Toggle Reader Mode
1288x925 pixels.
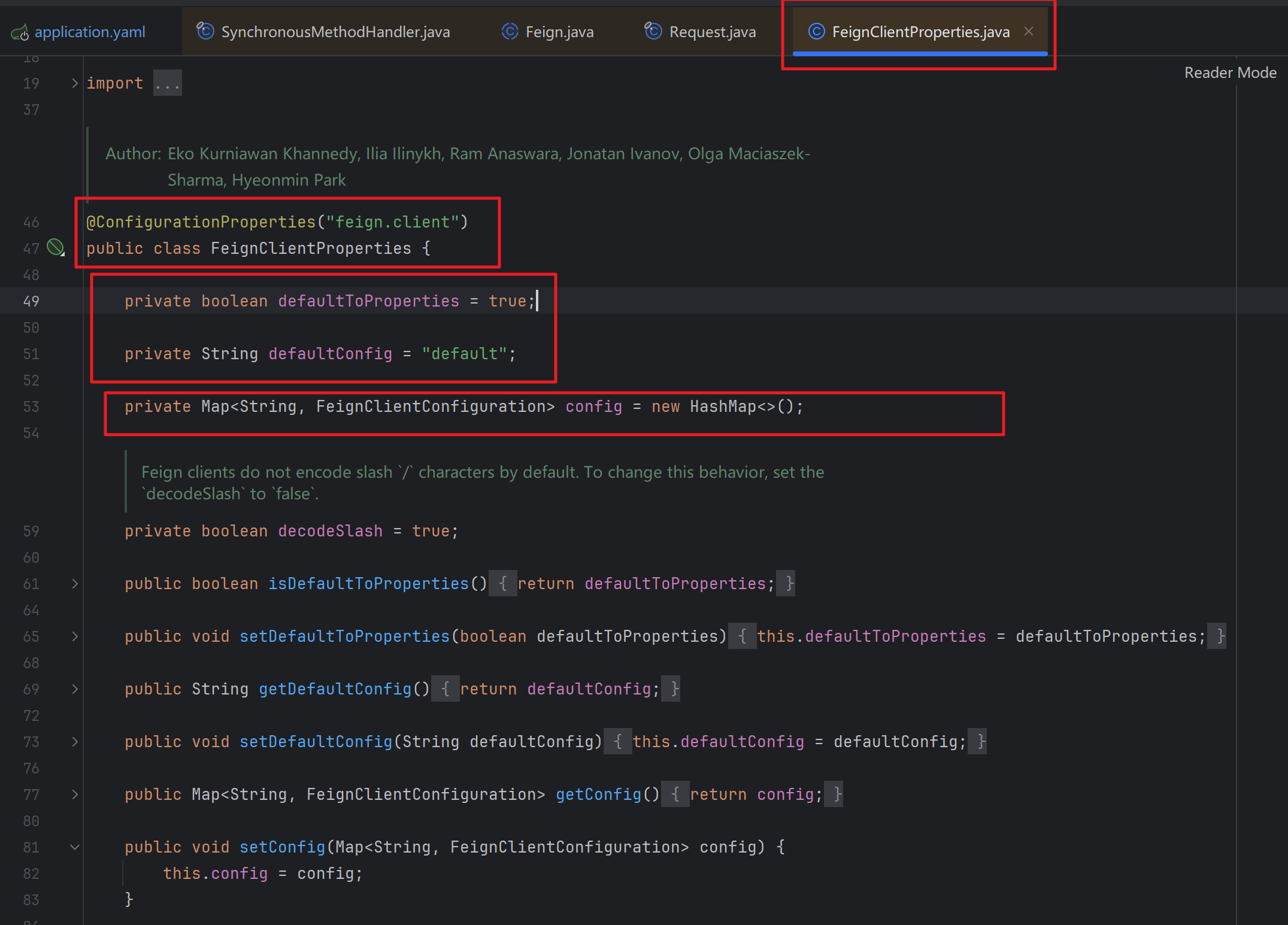1230,72
